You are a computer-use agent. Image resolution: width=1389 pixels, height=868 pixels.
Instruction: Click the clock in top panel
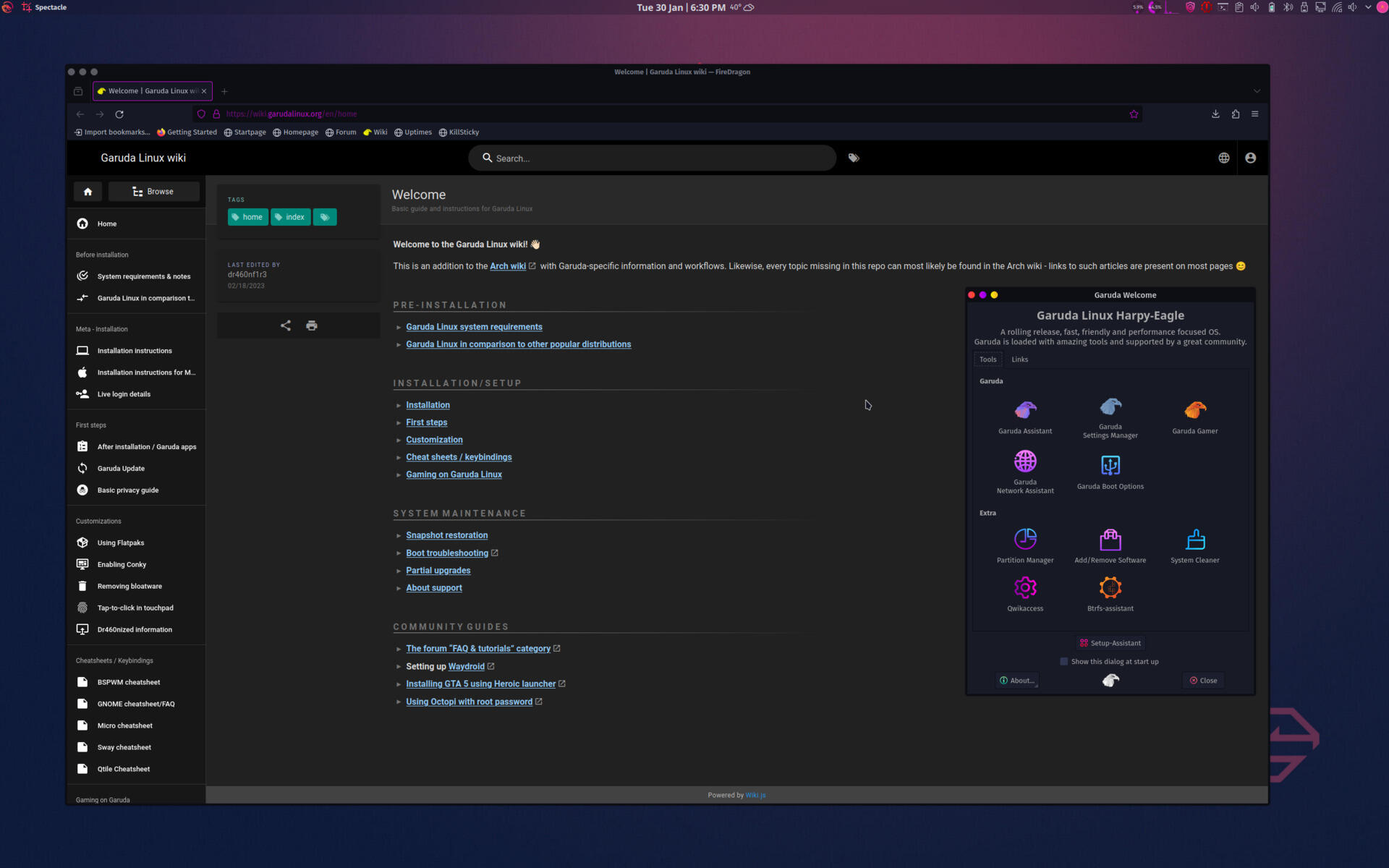(x=681, y=7)
